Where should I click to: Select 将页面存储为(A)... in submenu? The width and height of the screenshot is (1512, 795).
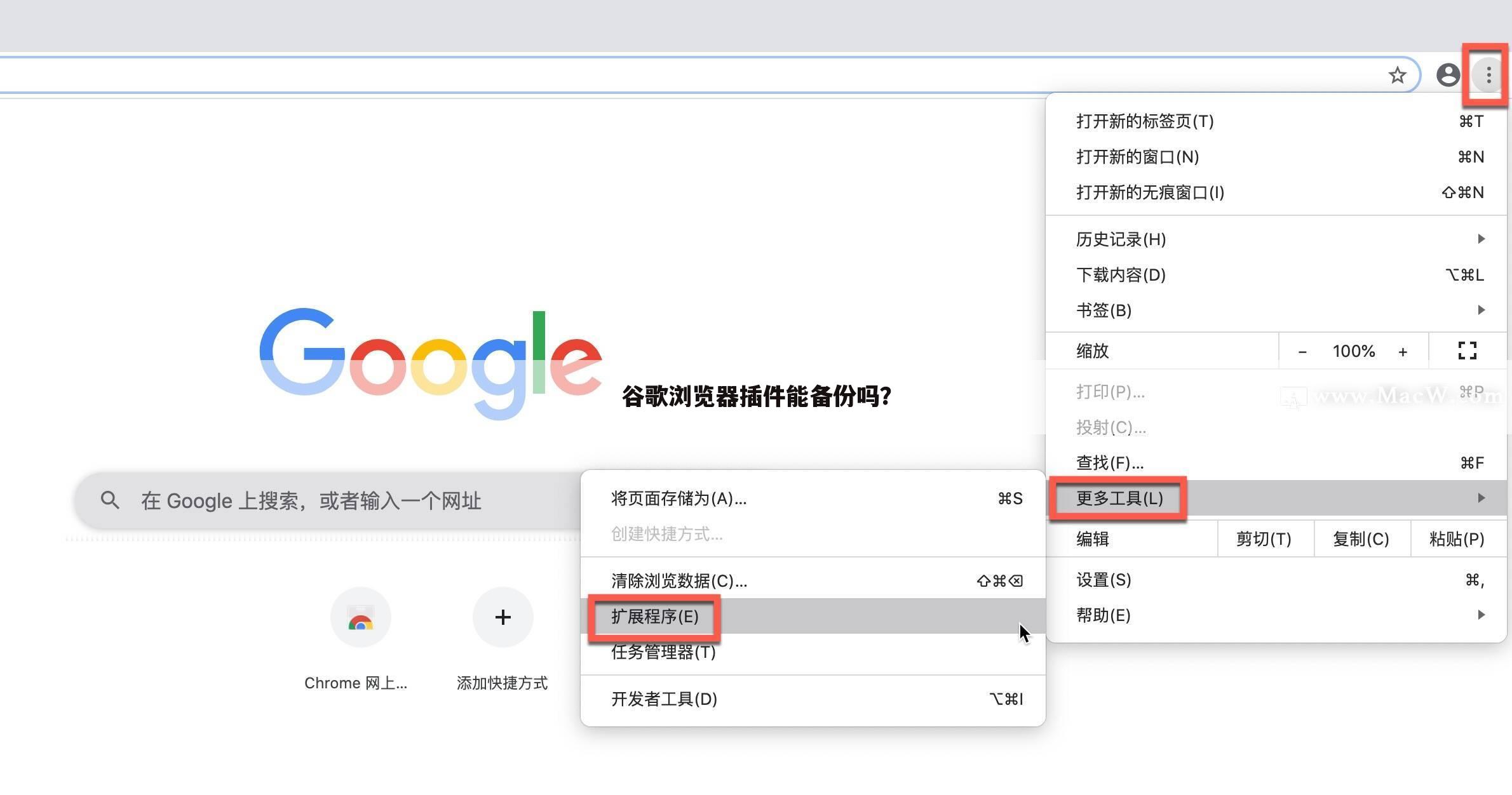tap(813, 498)
